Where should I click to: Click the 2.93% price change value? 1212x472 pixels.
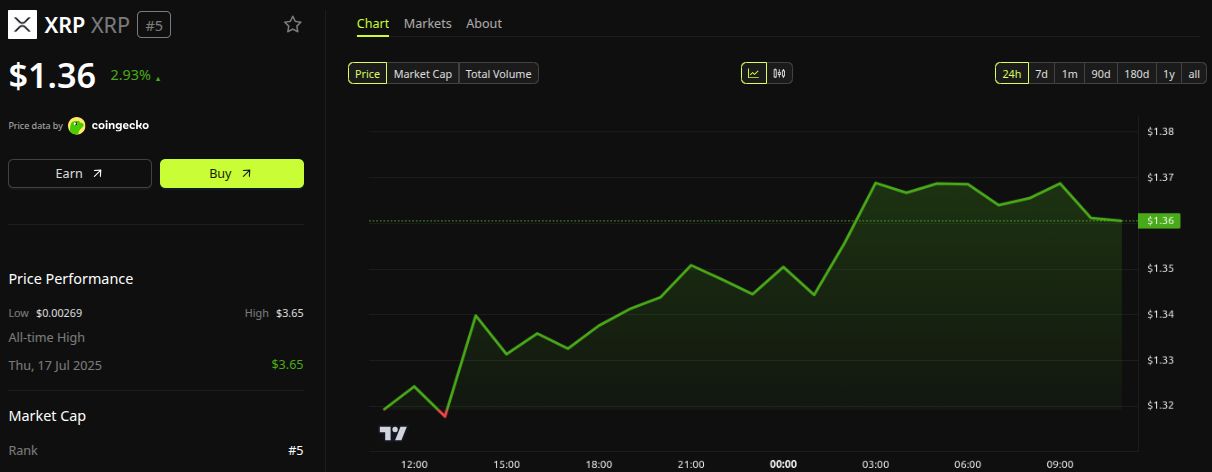pyautogui.click(x=129, y=75)
